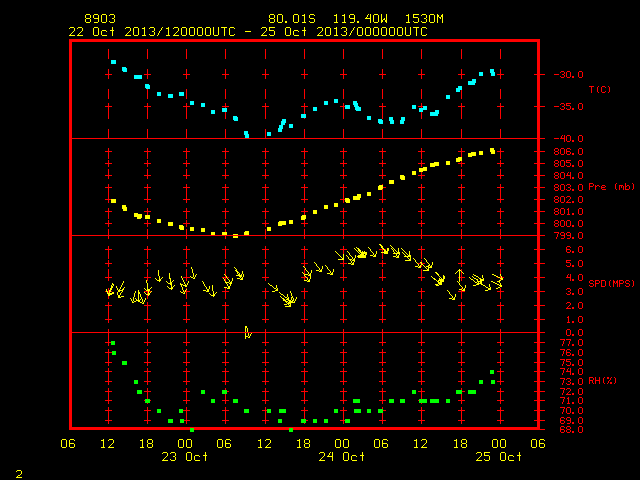The image size is (640, 480).
Task: Click station ID 8903 in header
Action: (x=100, y=19)
